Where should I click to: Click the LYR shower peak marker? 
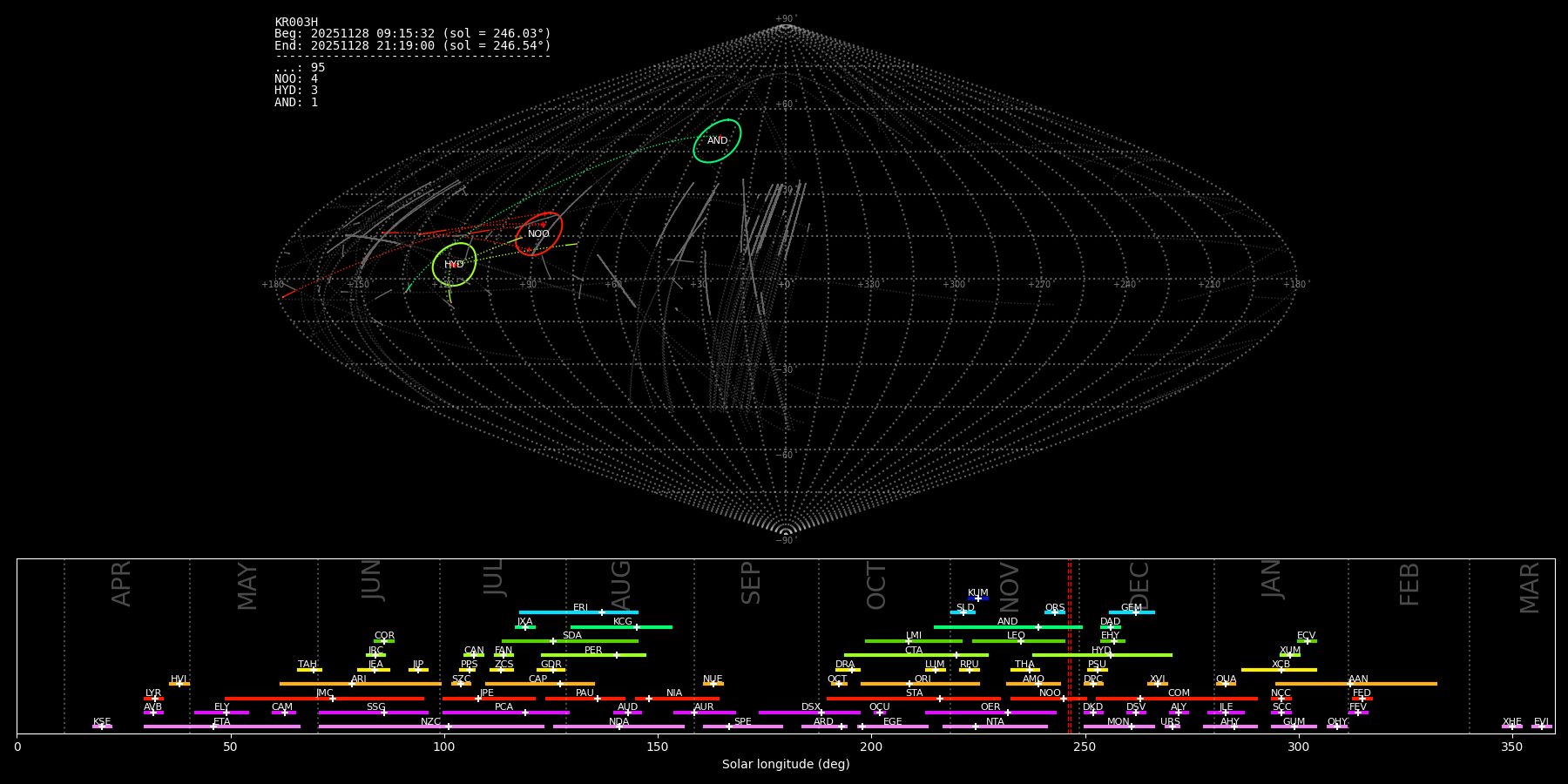pos(154,699)
